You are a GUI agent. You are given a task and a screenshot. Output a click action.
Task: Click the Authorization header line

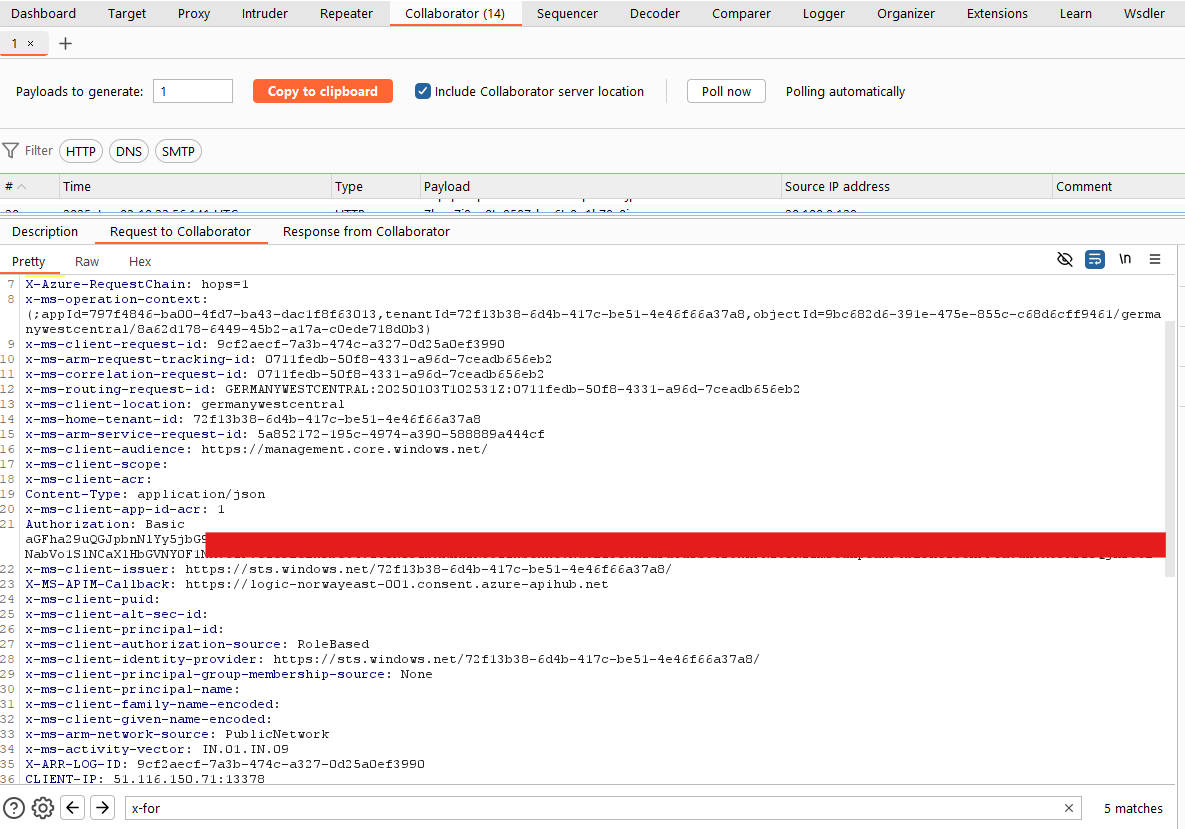(x=105, y=524)
